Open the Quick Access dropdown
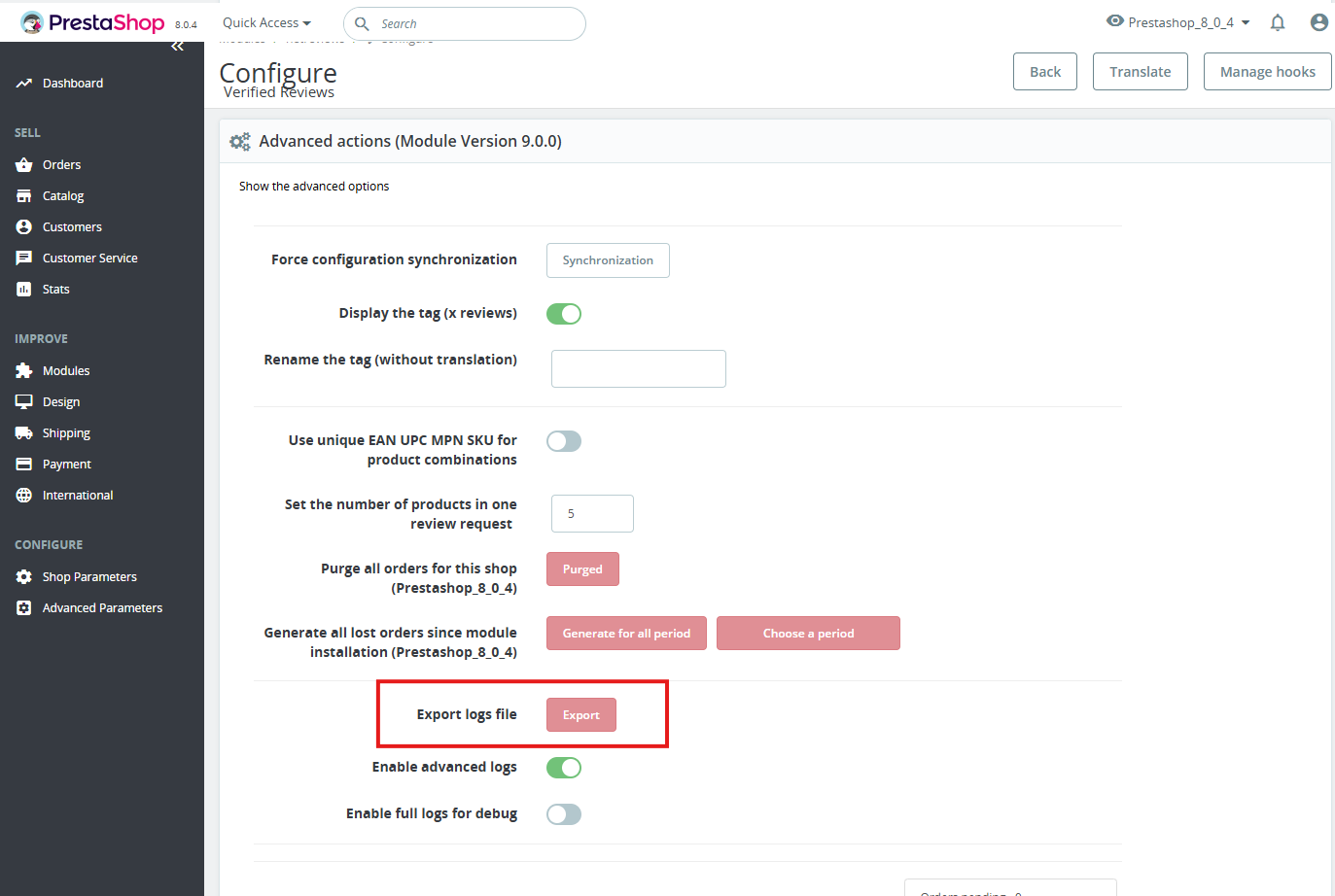The height and width of the screenshot is (896, 1335). pos(266,23)
